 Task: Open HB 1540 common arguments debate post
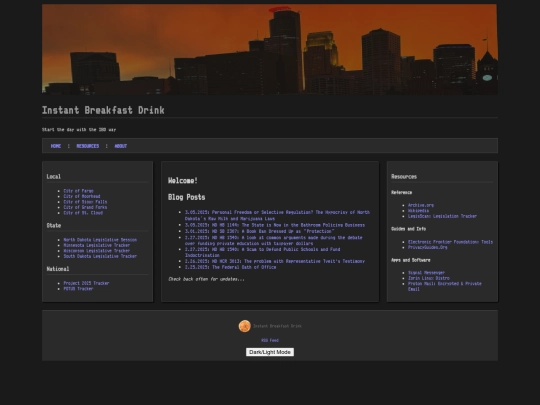click(x=273, y=240)
